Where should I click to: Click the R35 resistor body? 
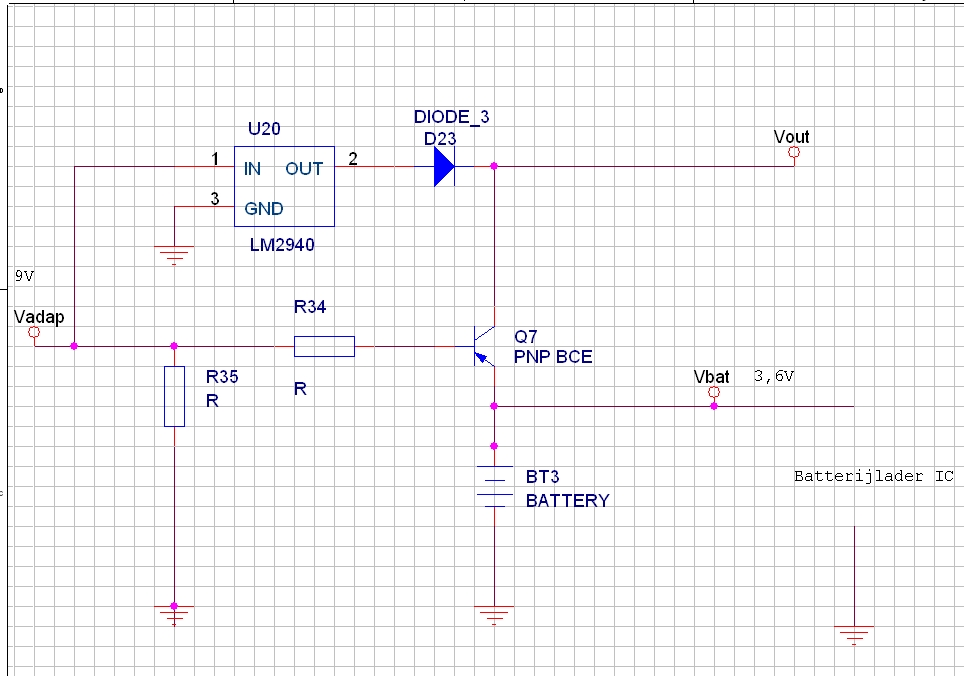pyautogui.click(x=174, y=396)
